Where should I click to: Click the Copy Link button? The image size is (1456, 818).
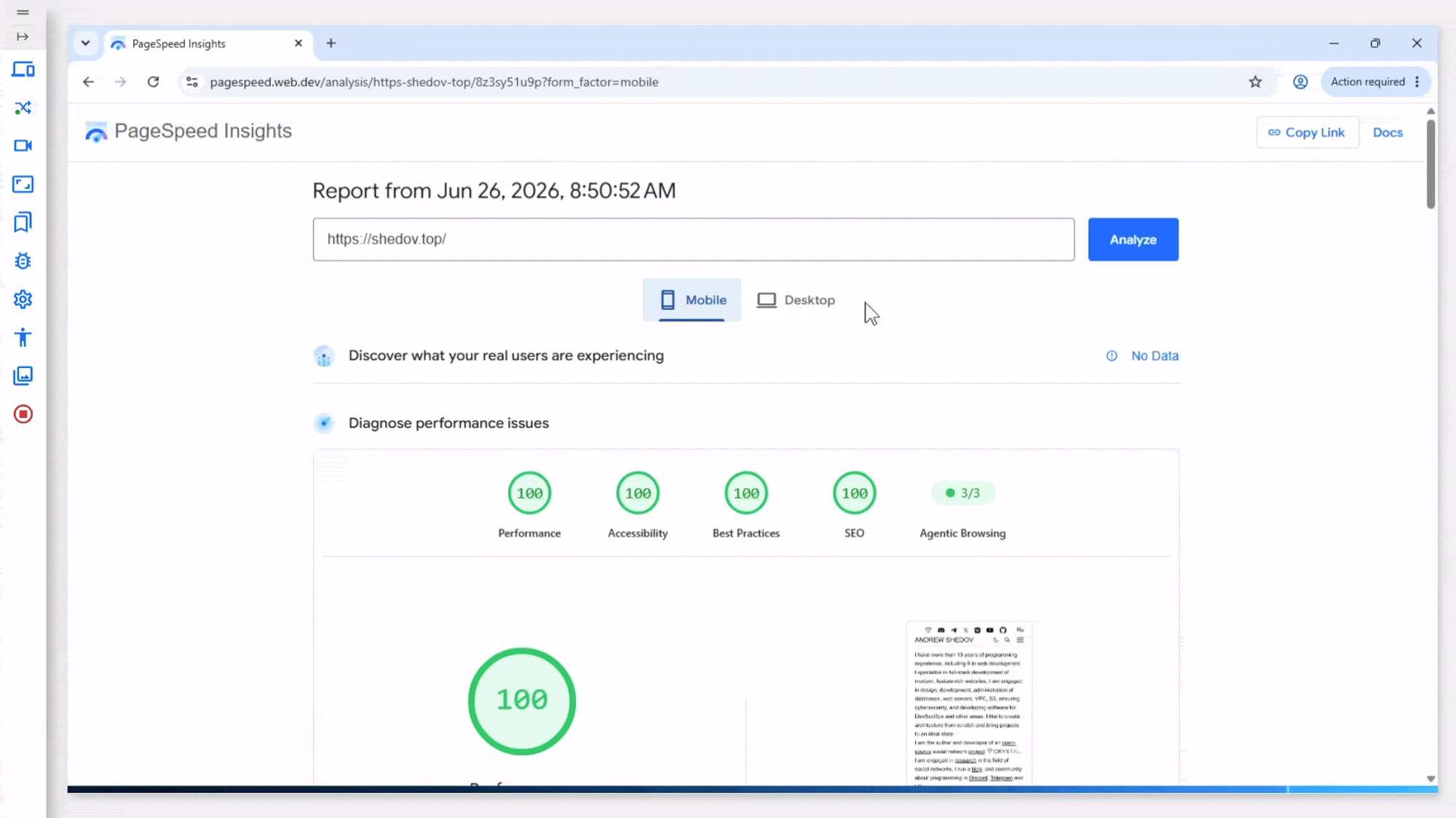coord(1307,133)
